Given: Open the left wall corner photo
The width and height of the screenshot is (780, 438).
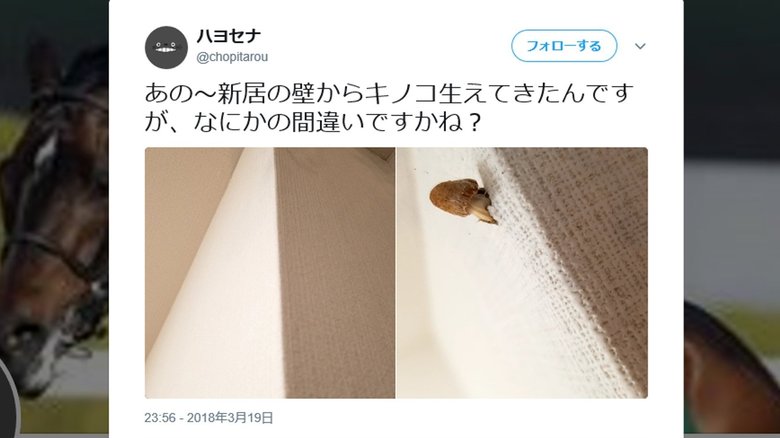Looking at the screenshot, I should (x=270, y=273).
